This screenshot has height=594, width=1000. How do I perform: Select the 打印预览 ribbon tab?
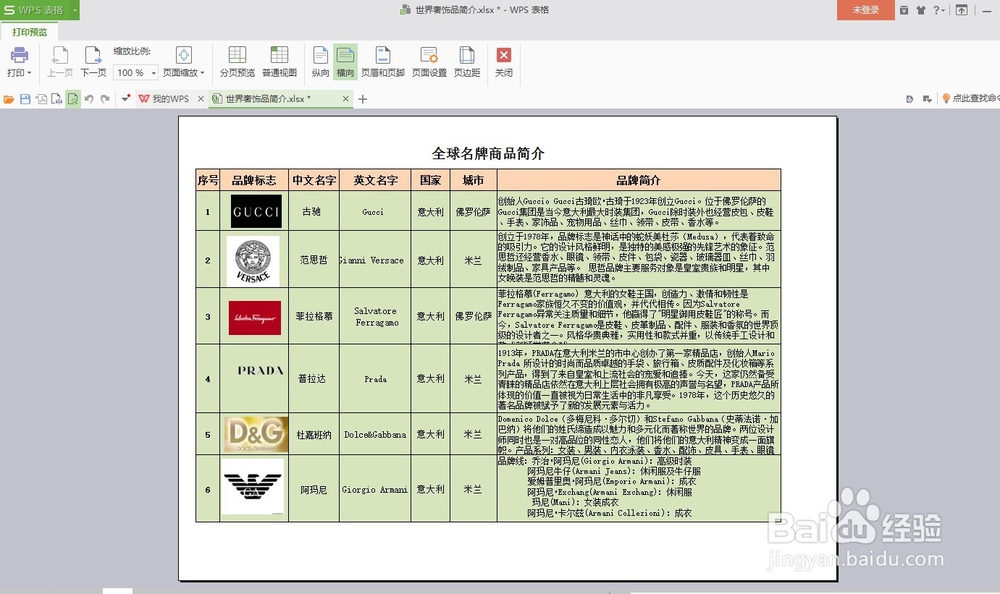(29, 32)
